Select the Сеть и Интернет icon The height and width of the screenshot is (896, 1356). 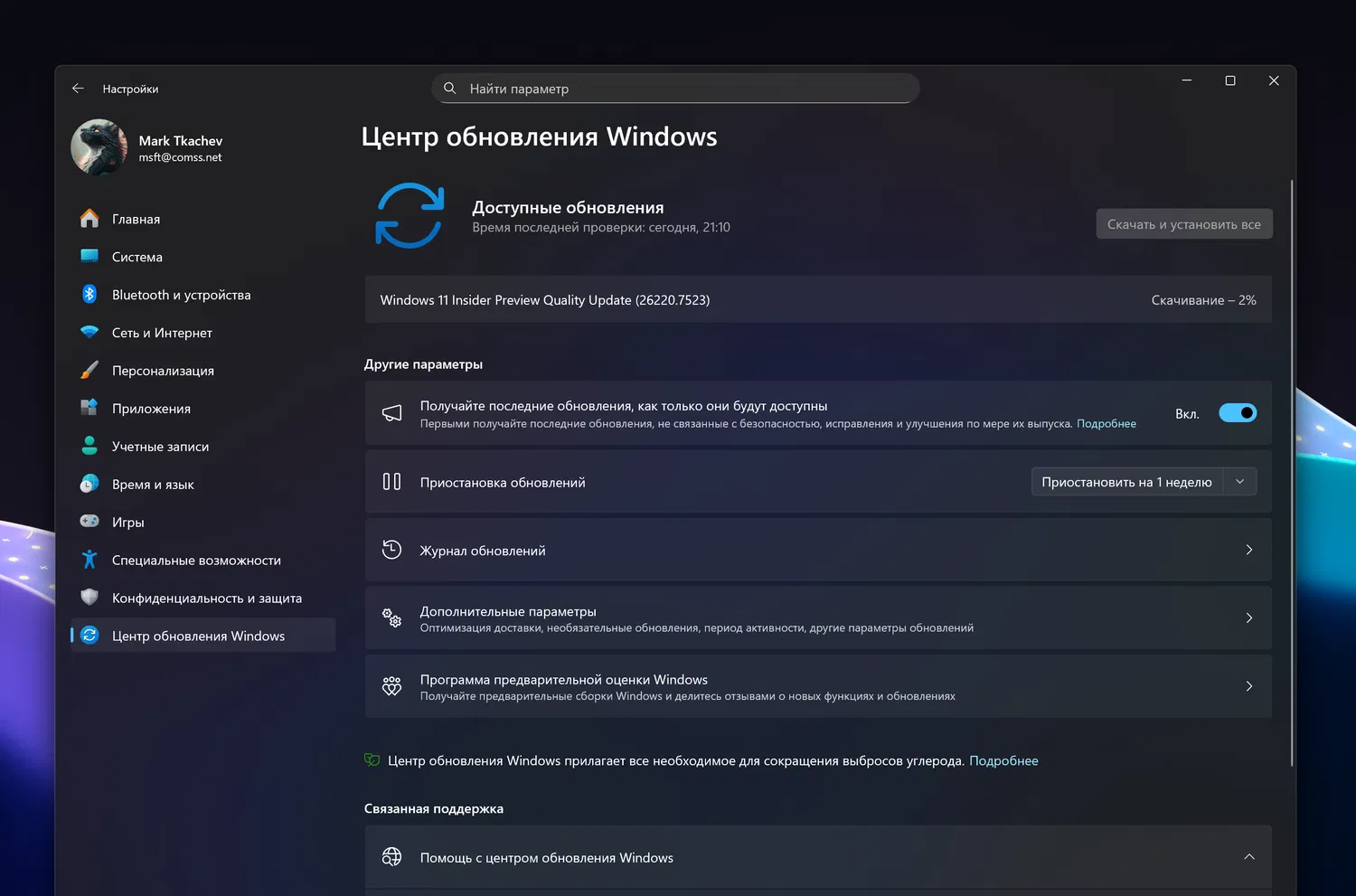(x=89, y=333)
